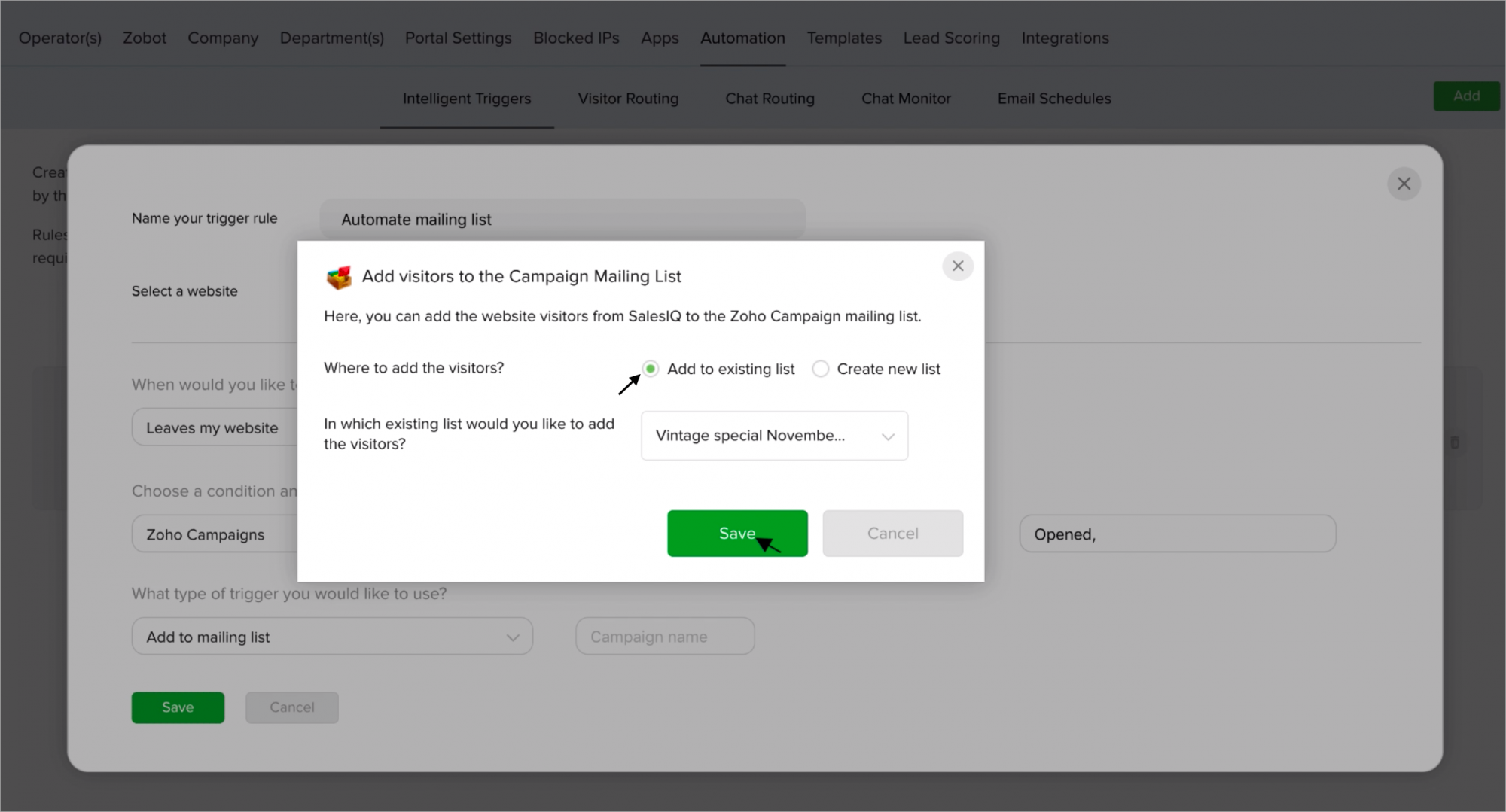The height and width of the screenshot is (812, 1506).
Task: Open the Apps section
Action: pos(660,38)
